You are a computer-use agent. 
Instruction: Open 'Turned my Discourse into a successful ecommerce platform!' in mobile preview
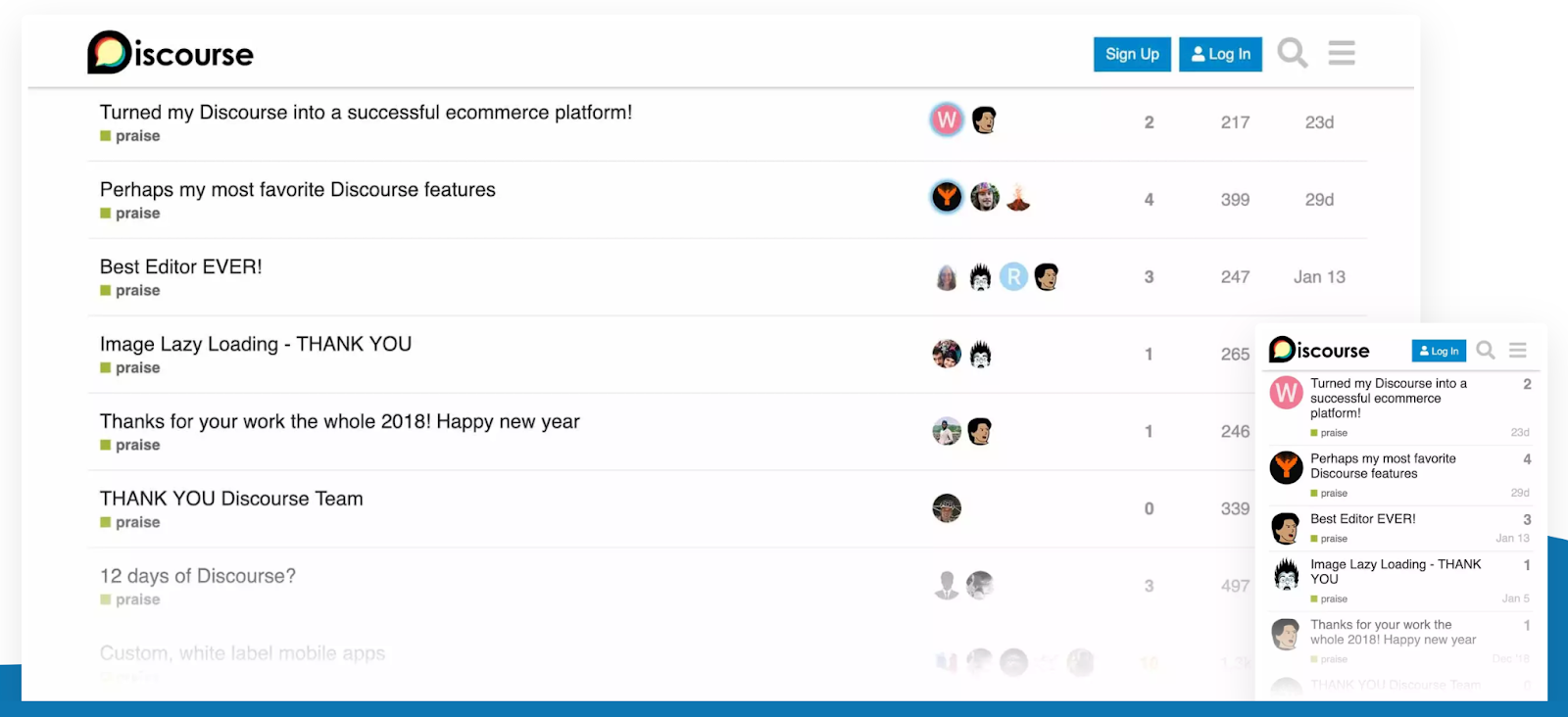1389,399
